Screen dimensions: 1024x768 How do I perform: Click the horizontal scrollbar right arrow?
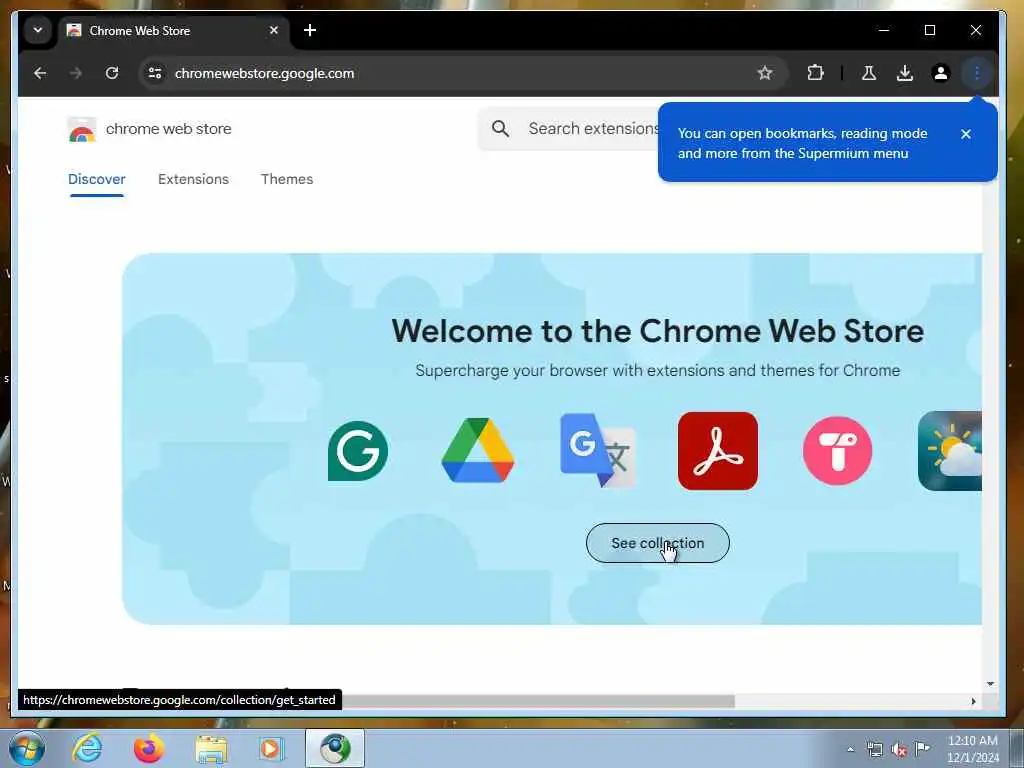coord(974,701)
